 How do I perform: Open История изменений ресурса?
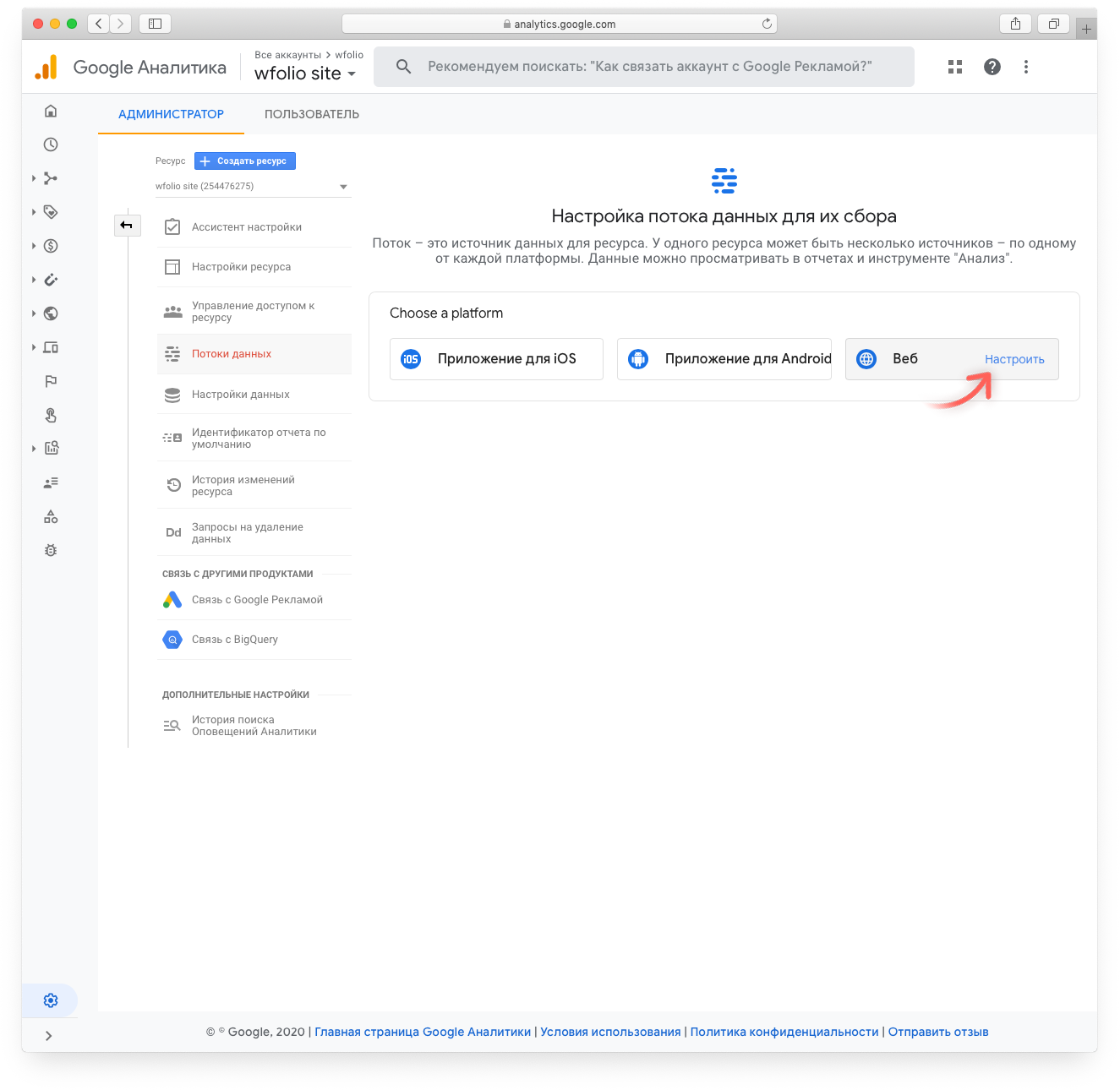(x=254, y=485)
